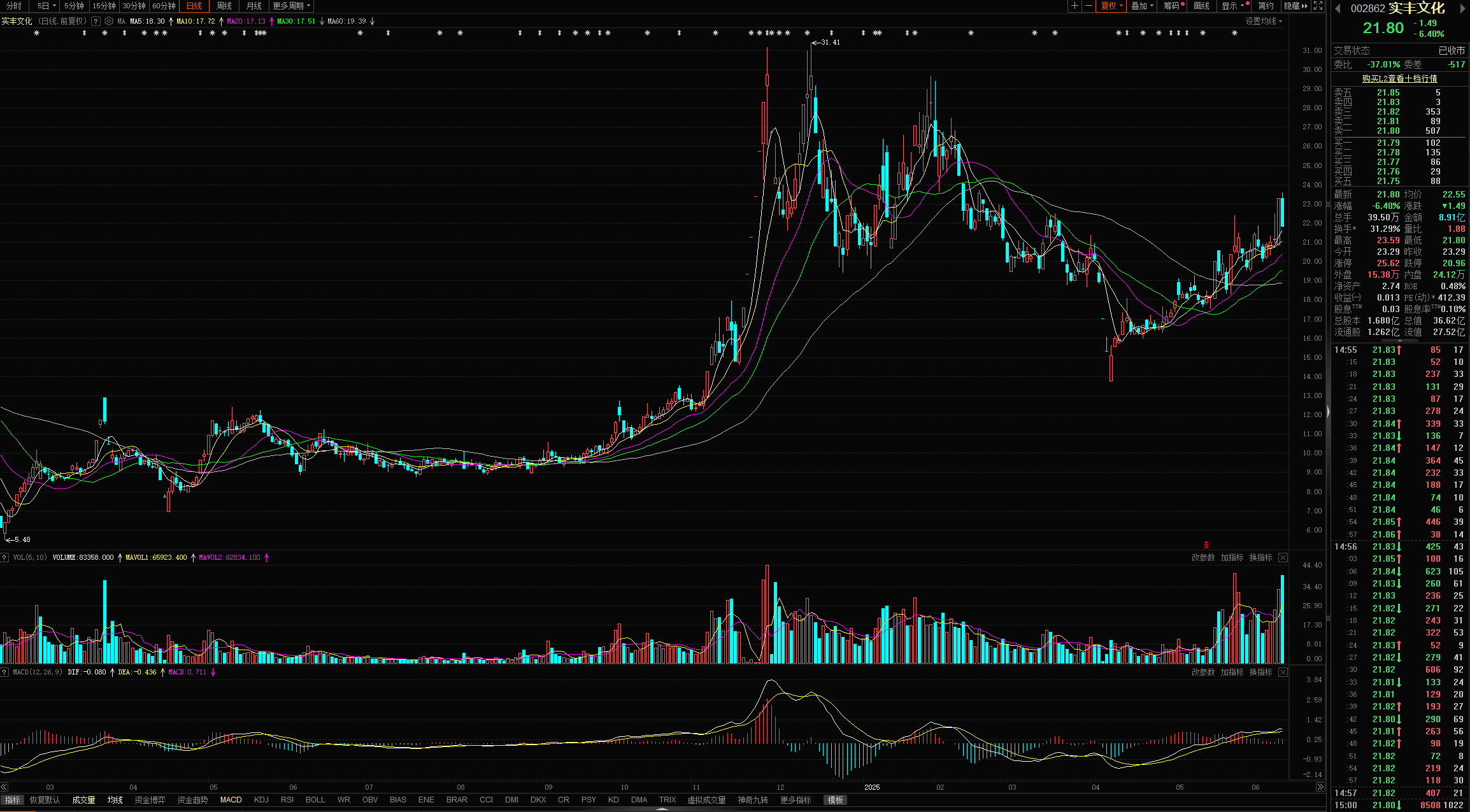This screenshot has width=1470, height=812.
Task: Toggle the 成交量 volume indicator
Action: [83, 800]
